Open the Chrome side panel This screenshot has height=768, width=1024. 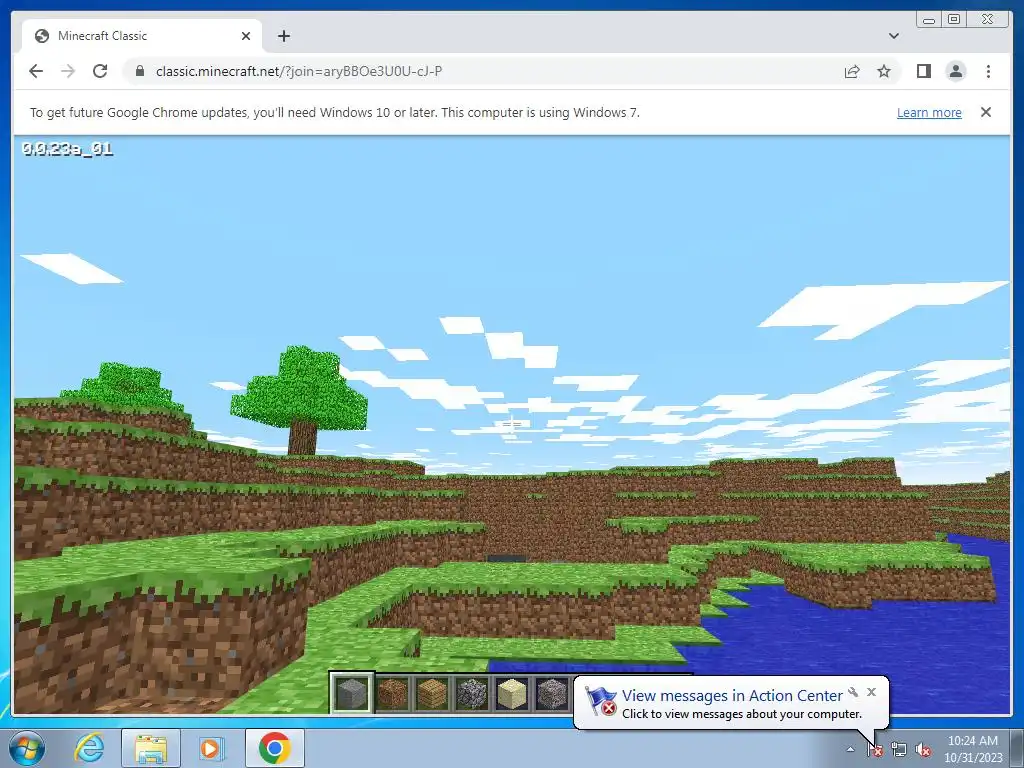[x=923, y=71]
